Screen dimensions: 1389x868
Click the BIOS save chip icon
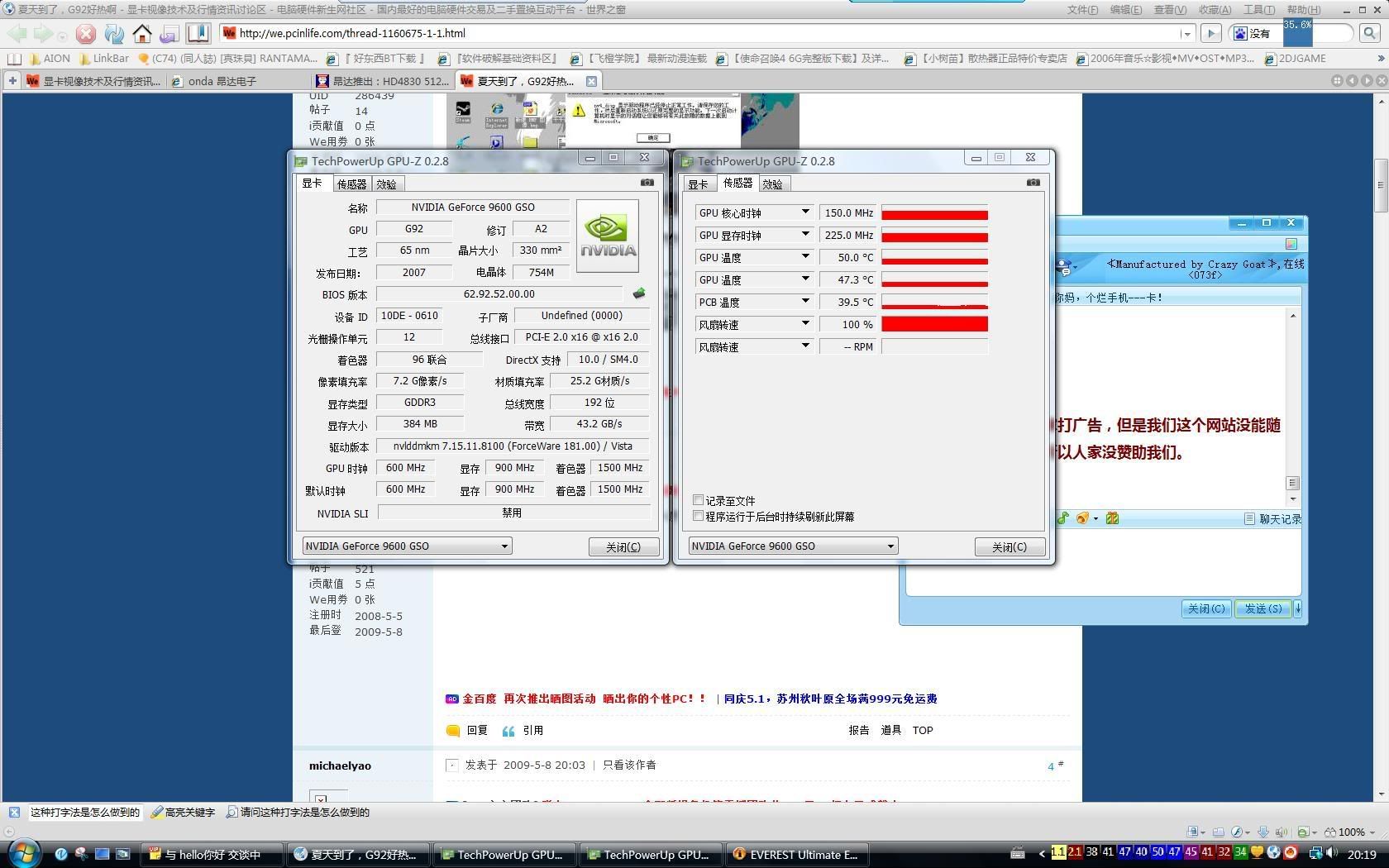tap(638, 293)
